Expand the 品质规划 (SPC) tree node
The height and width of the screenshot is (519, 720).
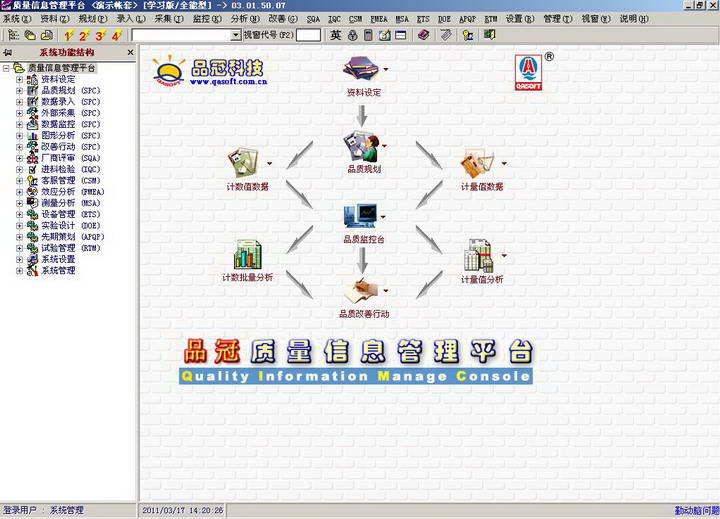pyautogui.click(x=19, y=90)
